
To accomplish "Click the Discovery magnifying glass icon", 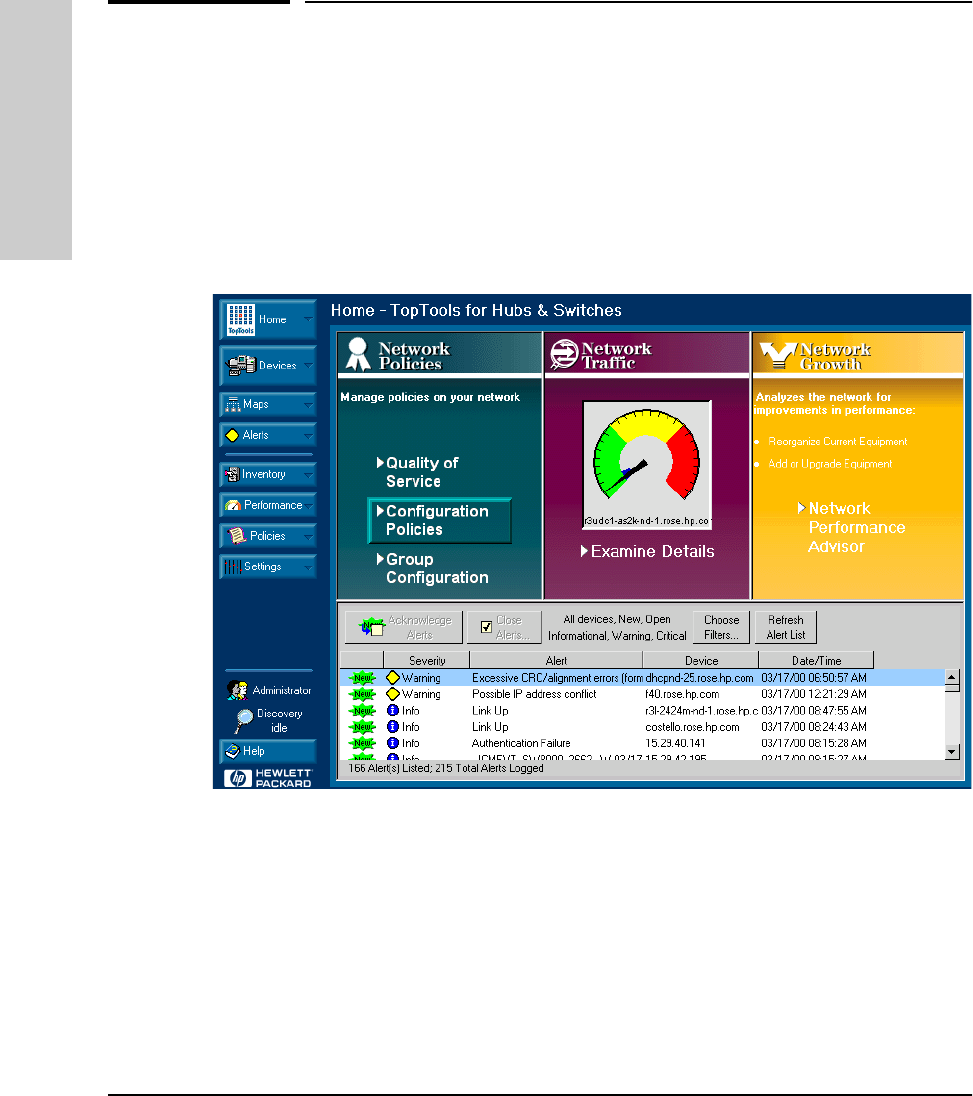I will (244, 720).
